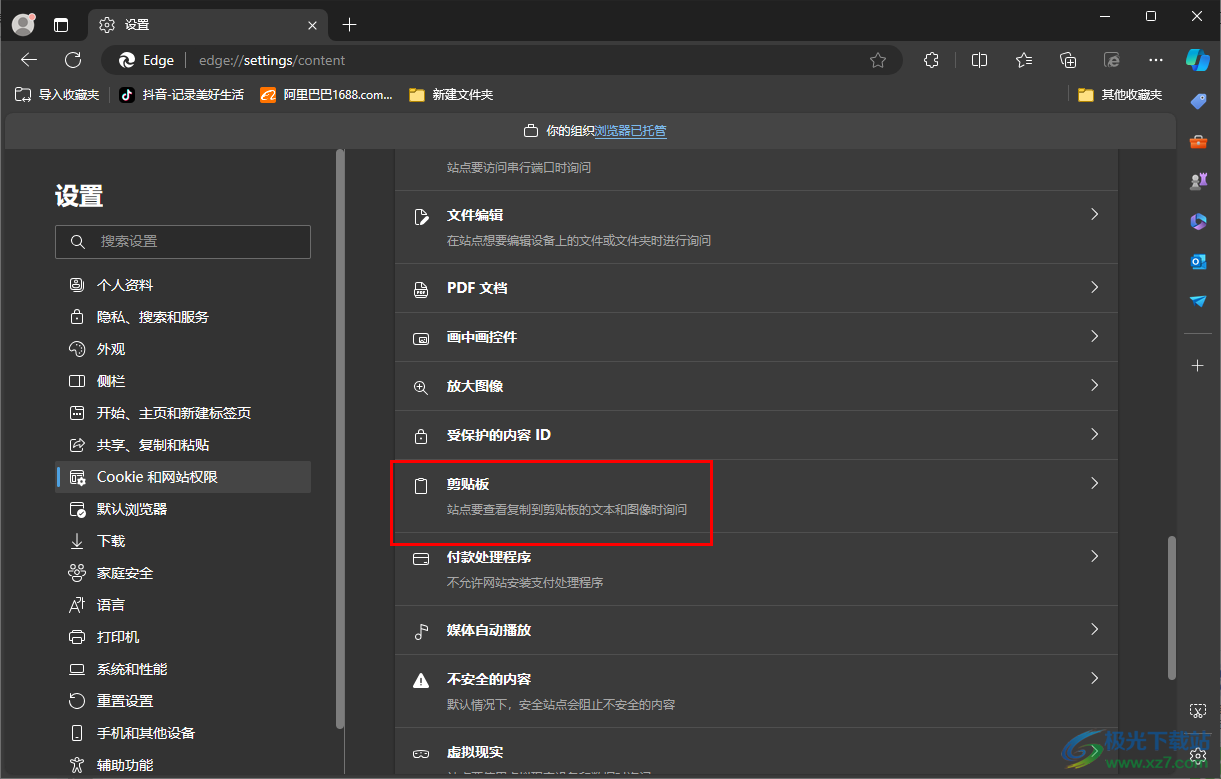Open Copilot icon in sidebar
This screenshot has height=779, width=1221.
[x=1198, y=59]
